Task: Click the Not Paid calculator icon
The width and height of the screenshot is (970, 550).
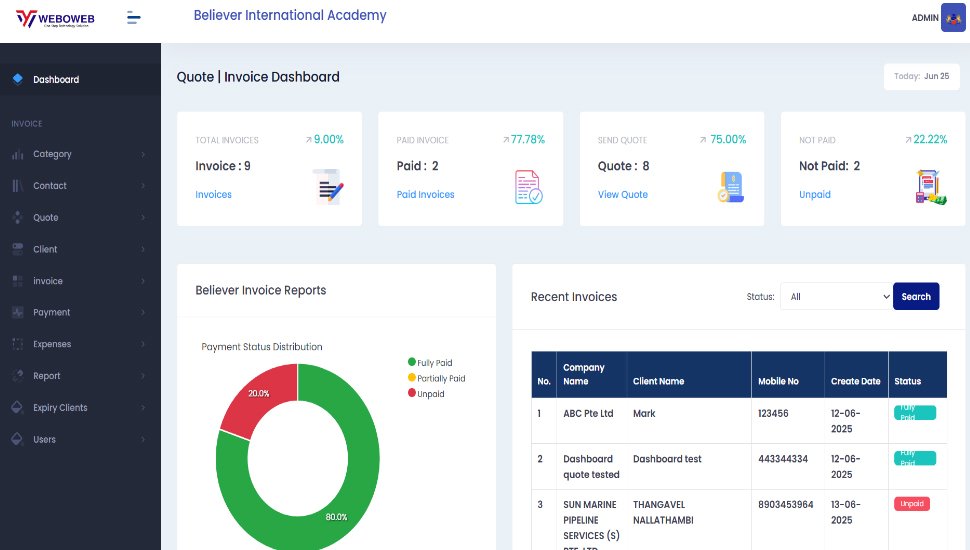Action: point(931,187)
